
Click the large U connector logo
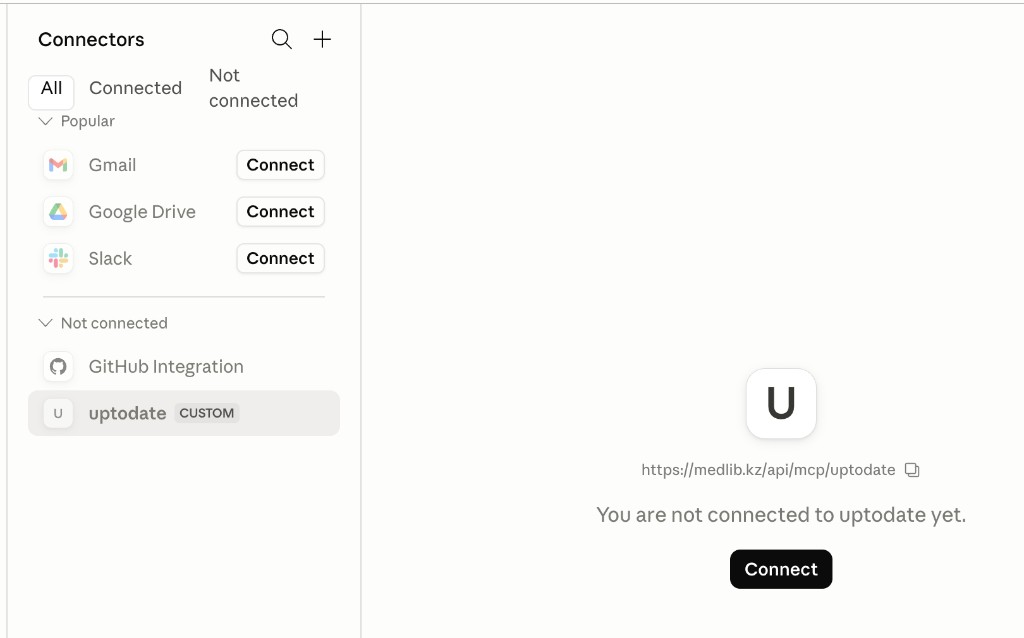pyautogui.click(x=781, y=404)
